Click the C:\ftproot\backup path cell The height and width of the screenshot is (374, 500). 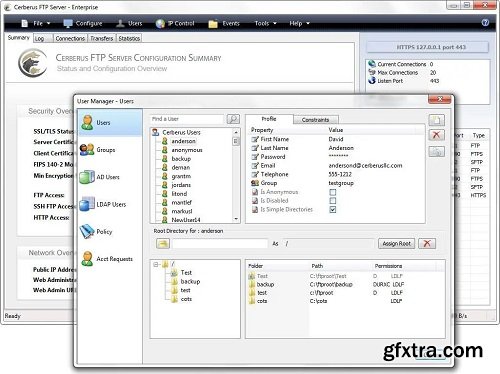pos(331,284)
